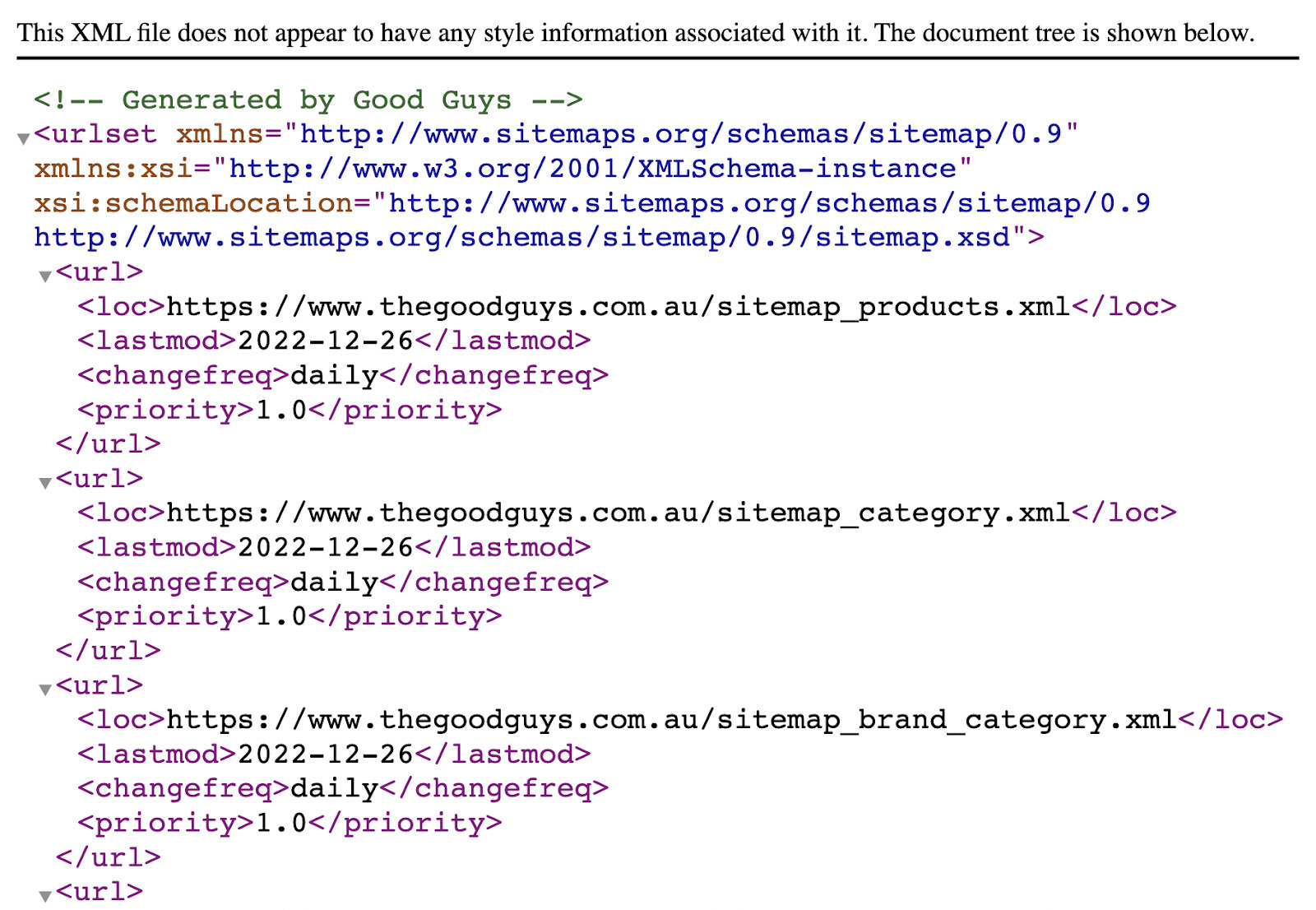
Task: Collapse the url node containing sitemap_products.xml
Action: (x=45, y=276)
